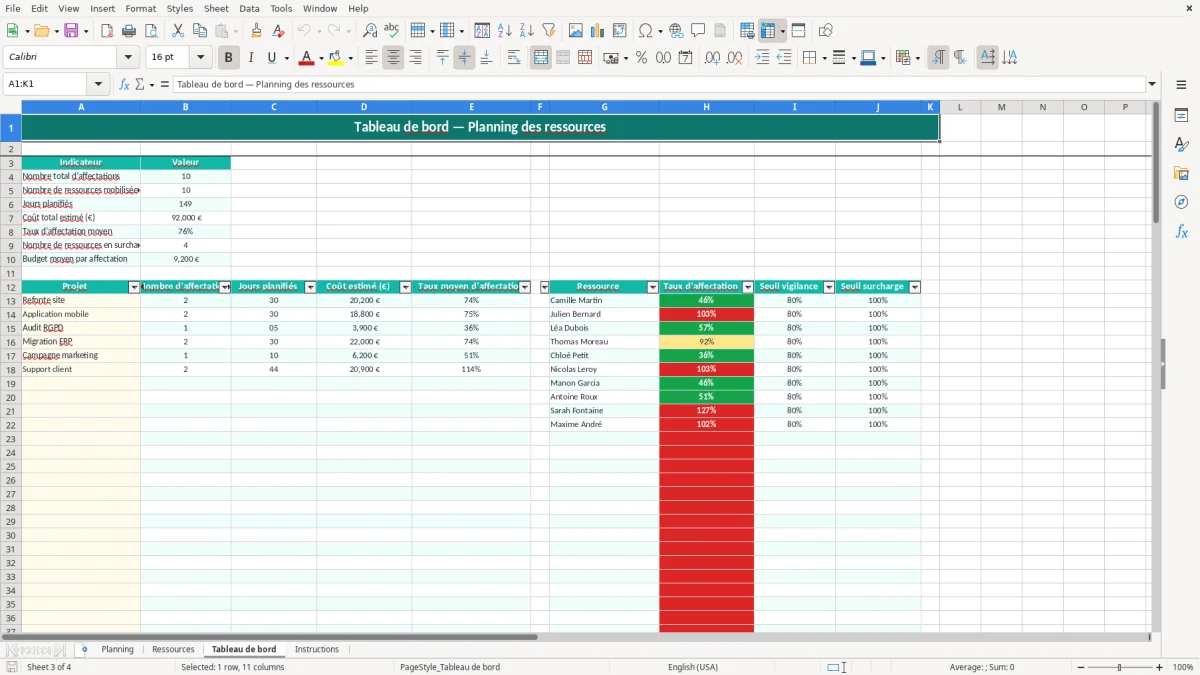Click the Insert Chart icon
Screen dimensions: 1200x675
tap(598, 31)
